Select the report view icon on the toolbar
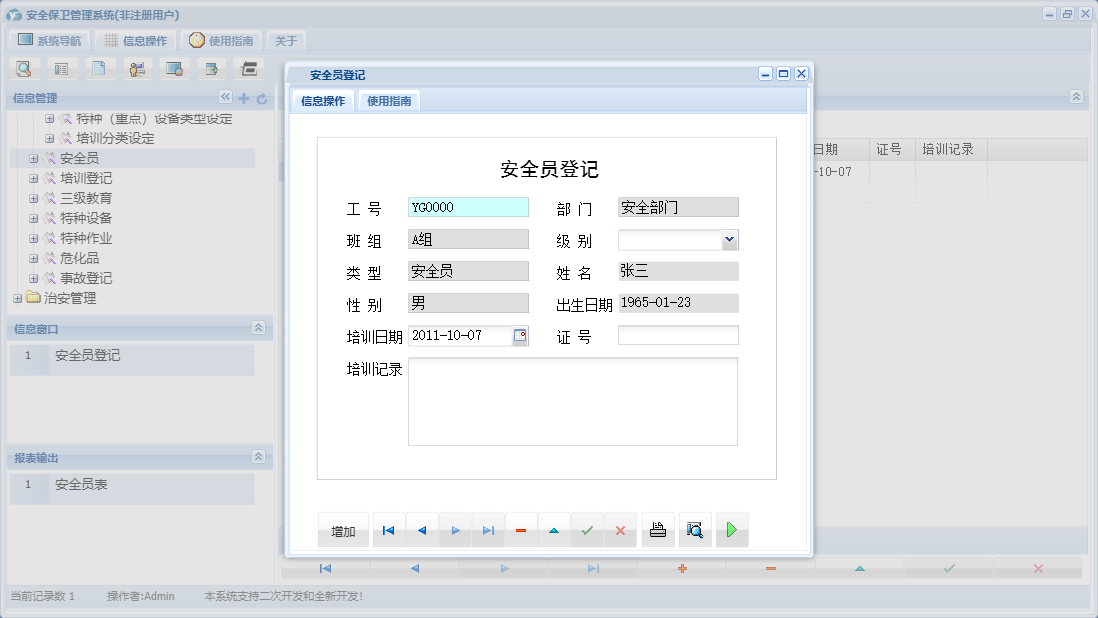Image resolution: width=1098 pixels, height=618 pixels. (x=62, y=68)
